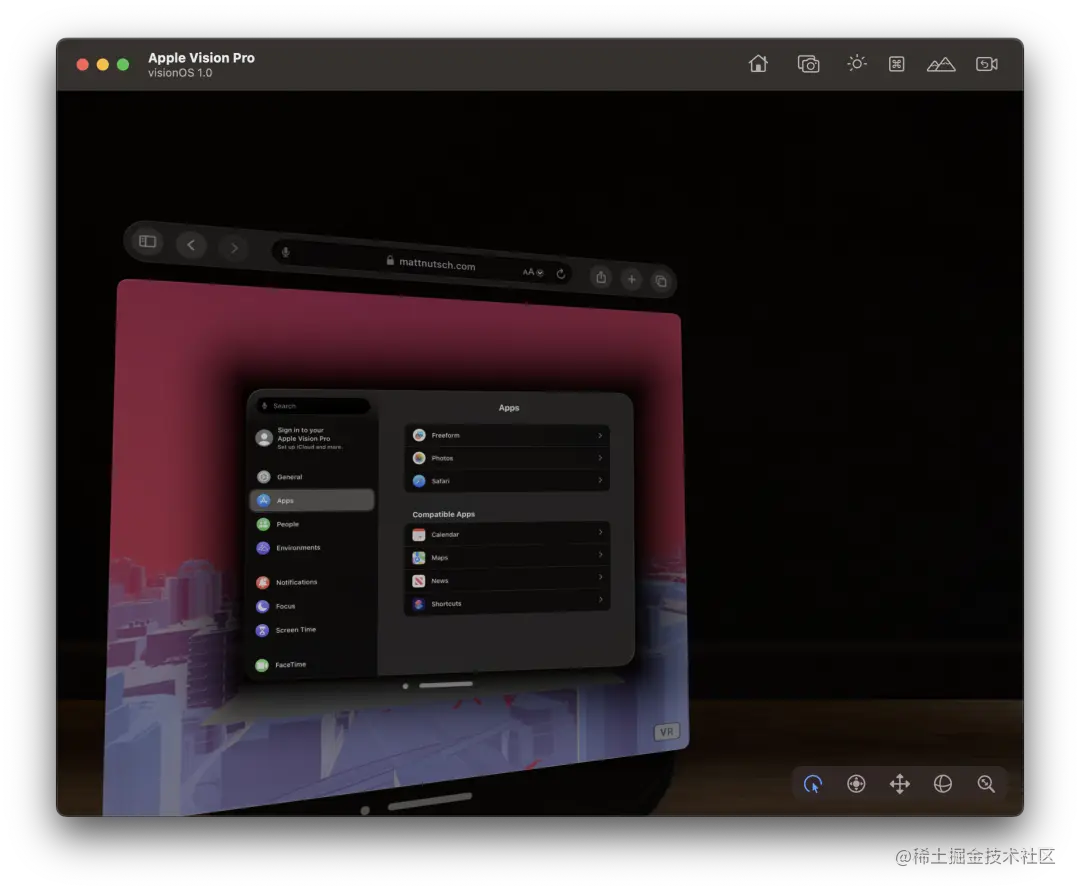Open the Freeform app row
Viewport: 1080px width, 891px height.
point(507,435)
